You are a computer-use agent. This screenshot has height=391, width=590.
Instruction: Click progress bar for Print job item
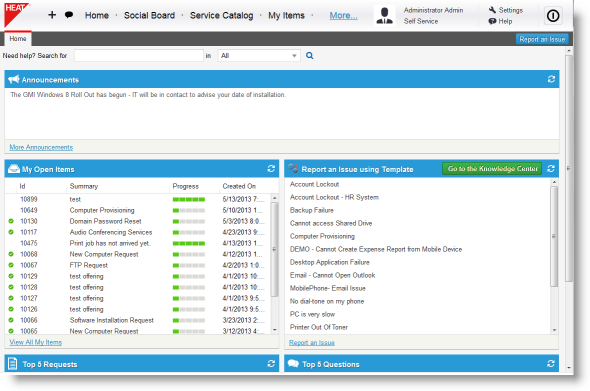[x=189, y=243]
